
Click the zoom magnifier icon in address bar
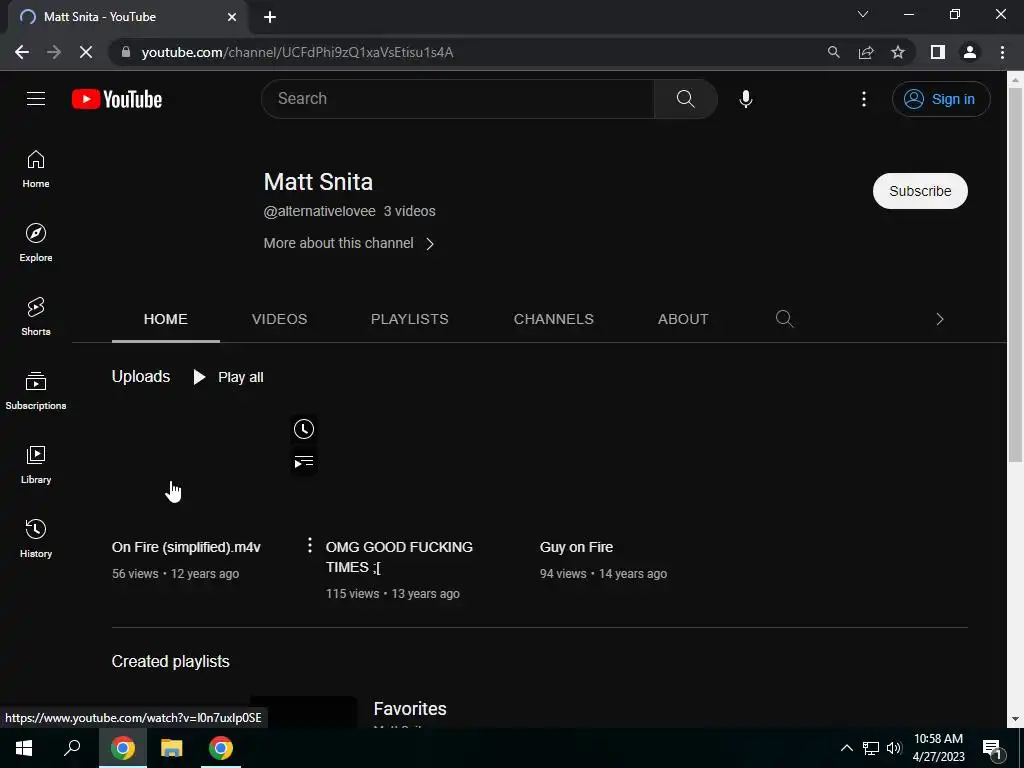click(833, 52)
